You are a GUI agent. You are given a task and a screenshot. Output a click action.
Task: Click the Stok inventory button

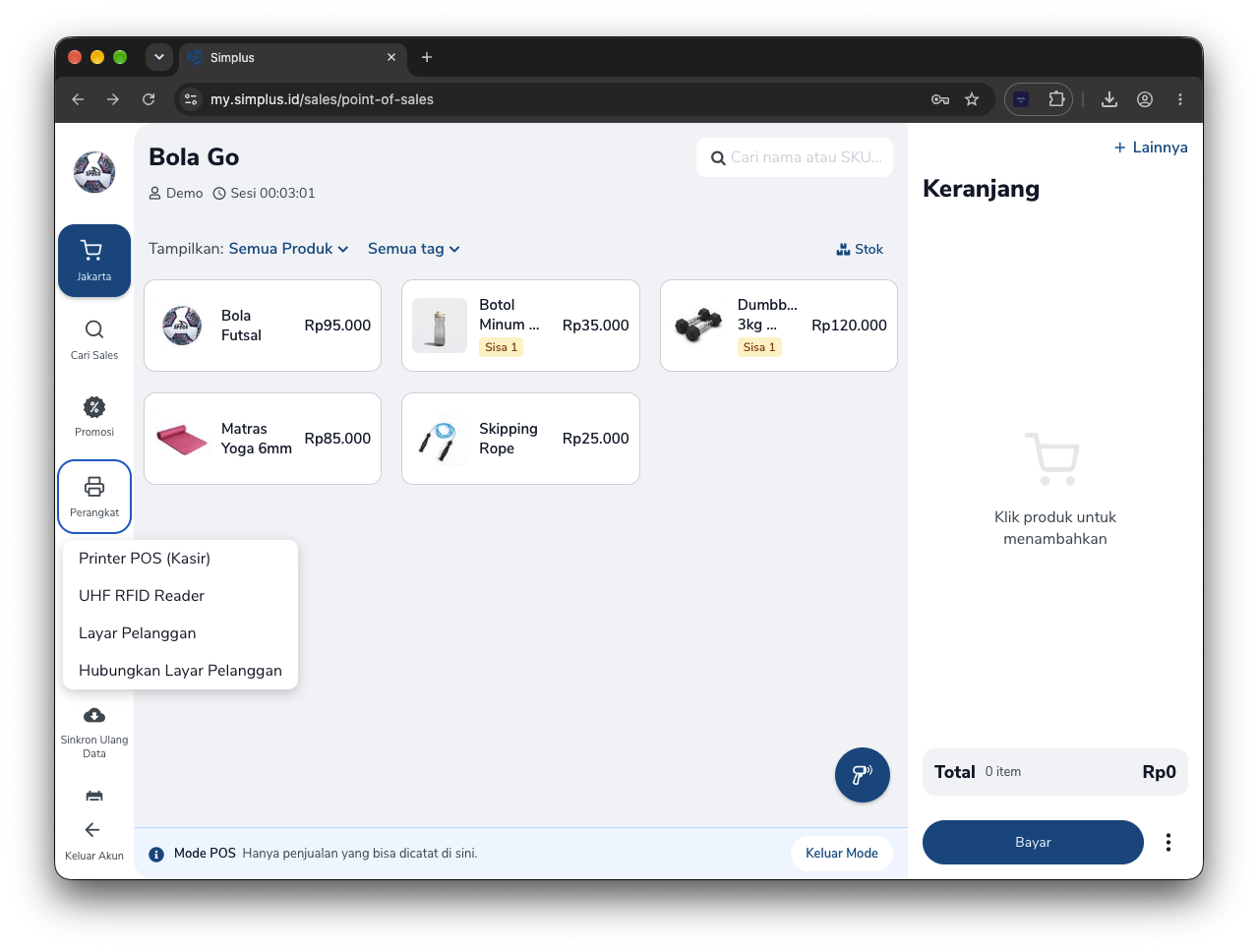click(x=860, y=249)
